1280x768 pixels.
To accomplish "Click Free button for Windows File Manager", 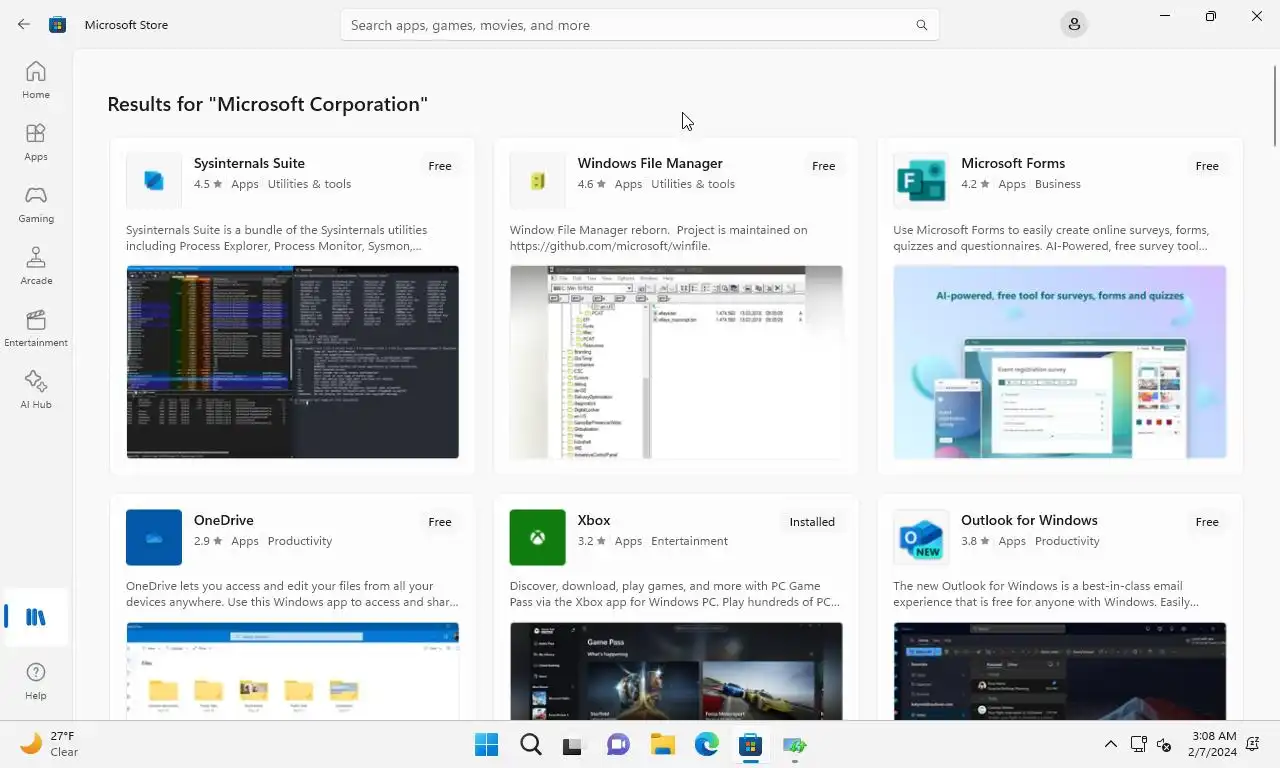I will pos(824,166).
